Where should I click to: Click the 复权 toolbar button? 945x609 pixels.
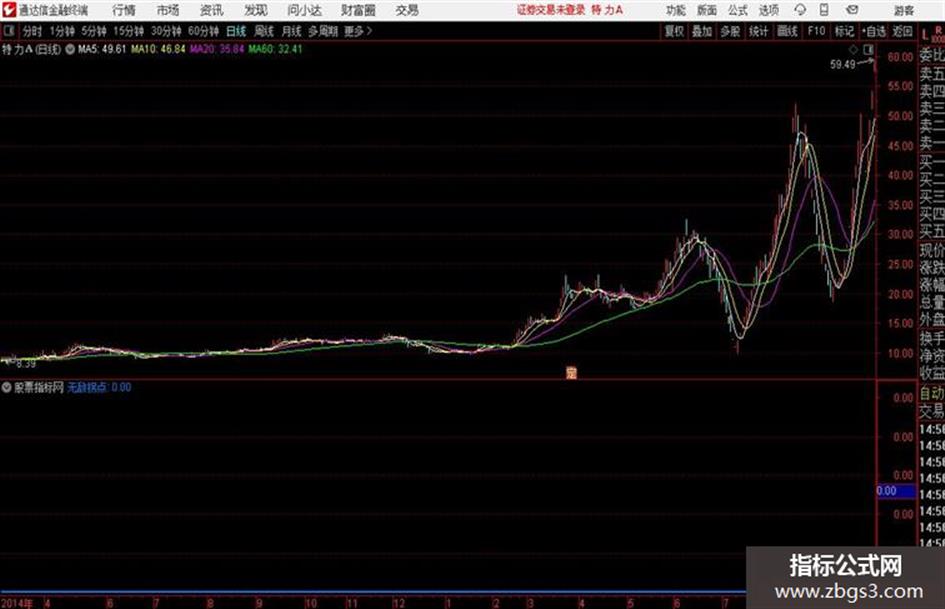[674, 31]
